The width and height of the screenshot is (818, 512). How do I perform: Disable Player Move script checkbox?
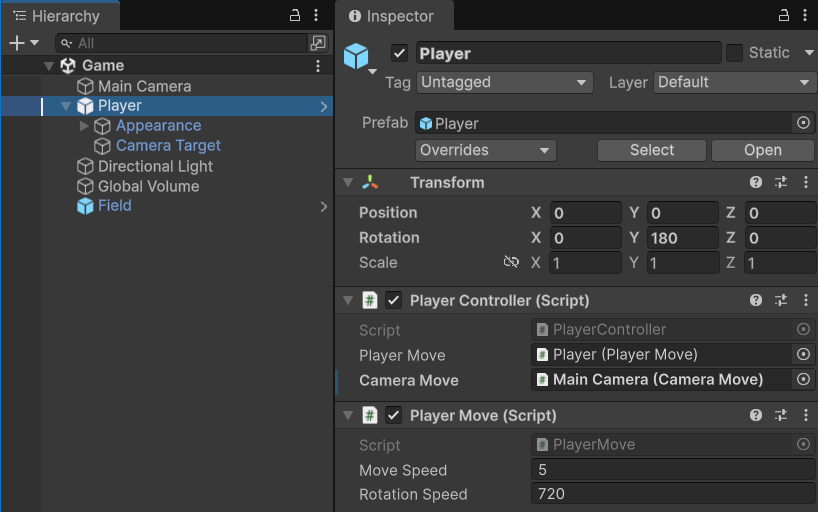(393, 415)
